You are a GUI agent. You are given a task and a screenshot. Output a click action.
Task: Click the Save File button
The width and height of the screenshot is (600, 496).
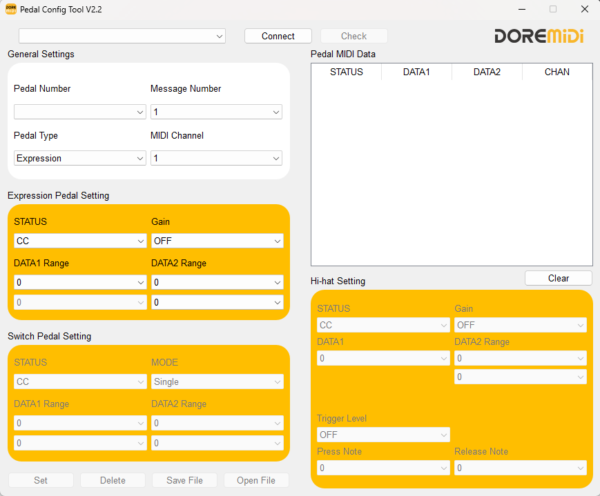pyautogui.click(x=184, y=480)
